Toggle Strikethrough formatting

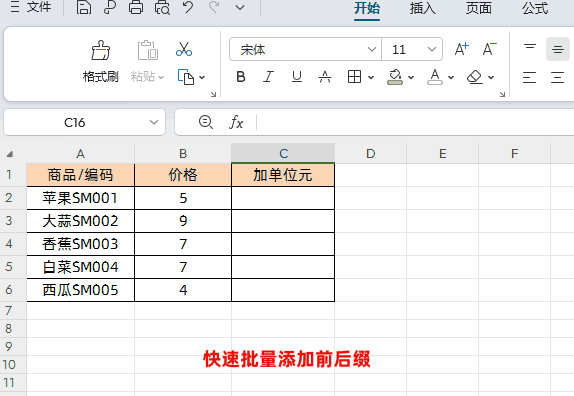[325, 77]
